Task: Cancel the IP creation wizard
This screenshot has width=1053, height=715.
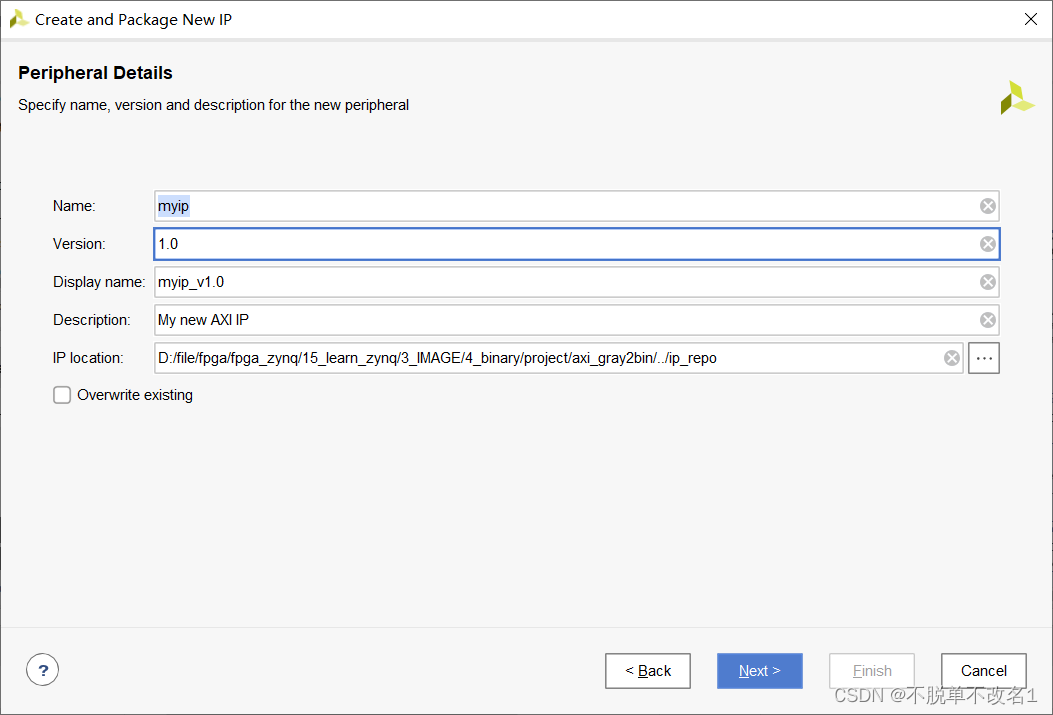Action: 983,671
